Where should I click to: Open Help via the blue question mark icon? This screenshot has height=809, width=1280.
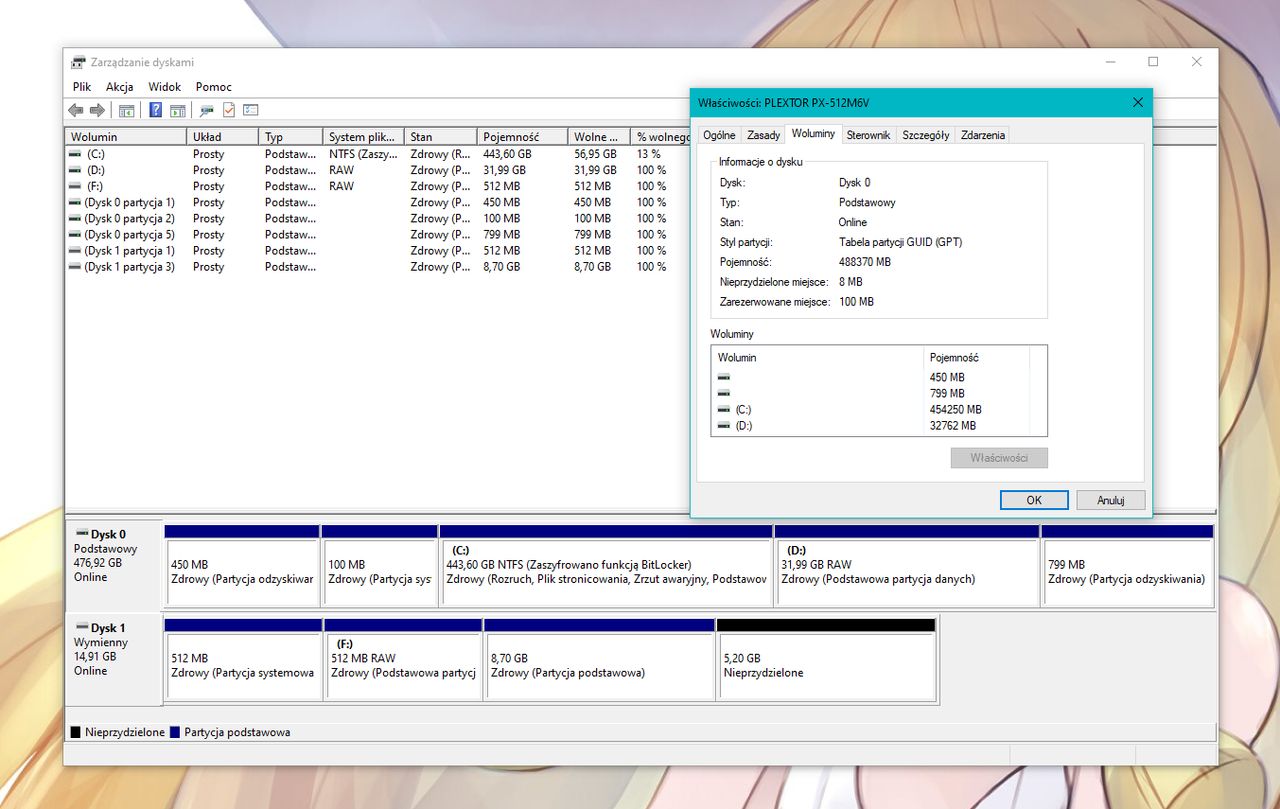pyautogui.click(x=156, y=110)
